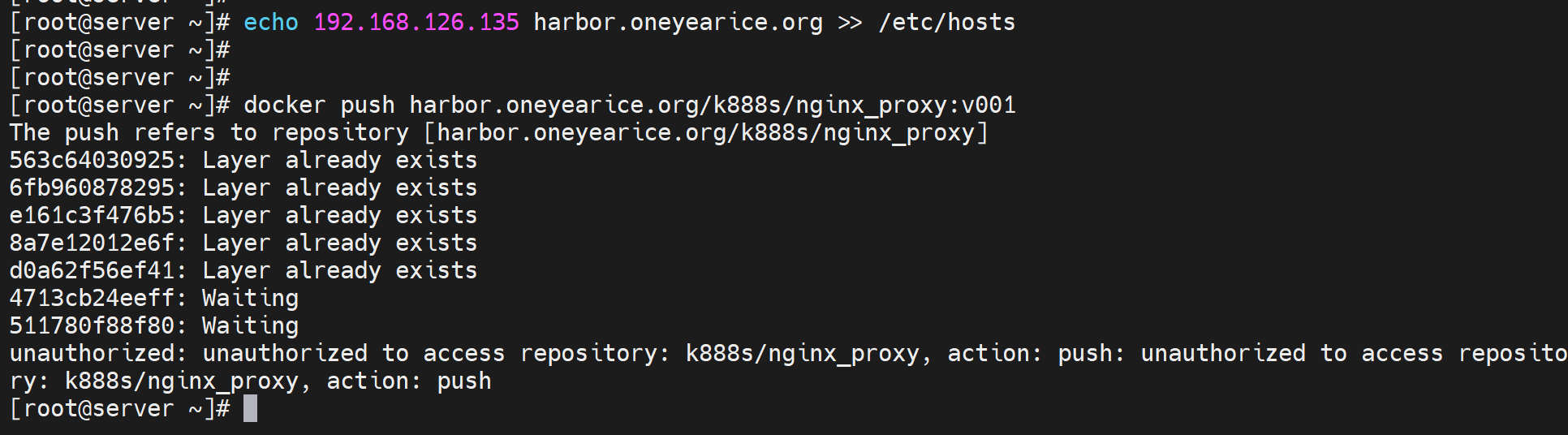
Task: Click layer ID 6fb960878295
Action: click(x=92, y=188)
